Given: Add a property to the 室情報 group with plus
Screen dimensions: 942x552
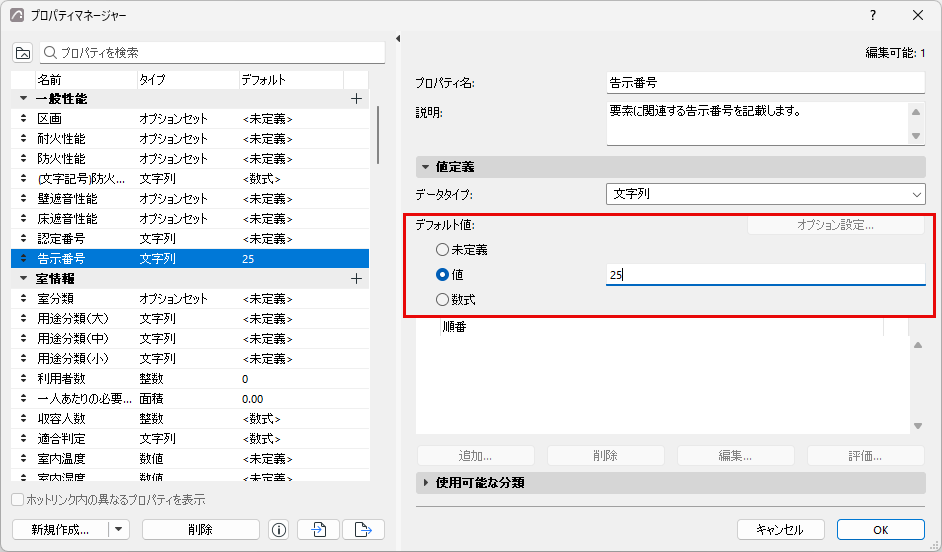Looking at the screenshot, I should point(356,279).
